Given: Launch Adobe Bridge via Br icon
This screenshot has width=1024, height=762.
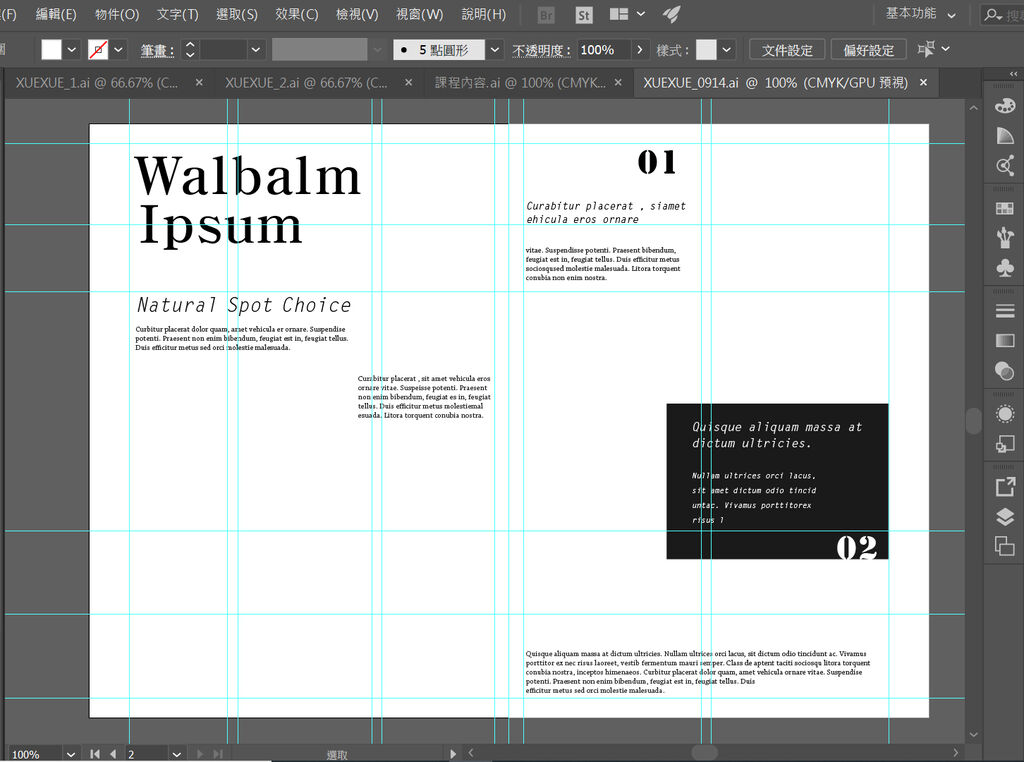Looking at the screenshot, I should click(x=547, y=14).
